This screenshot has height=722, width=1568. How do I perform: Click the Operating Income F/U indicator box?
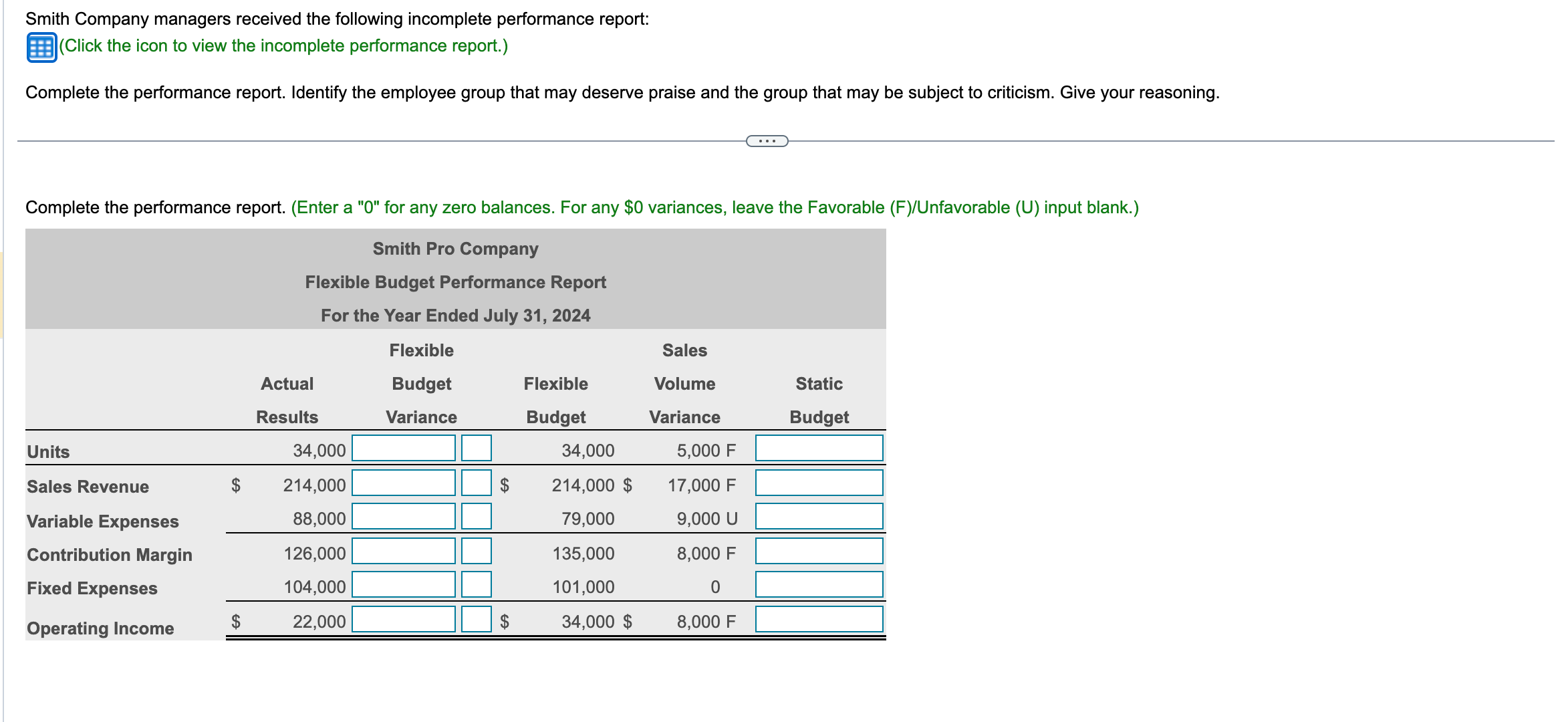pos(478,620)
